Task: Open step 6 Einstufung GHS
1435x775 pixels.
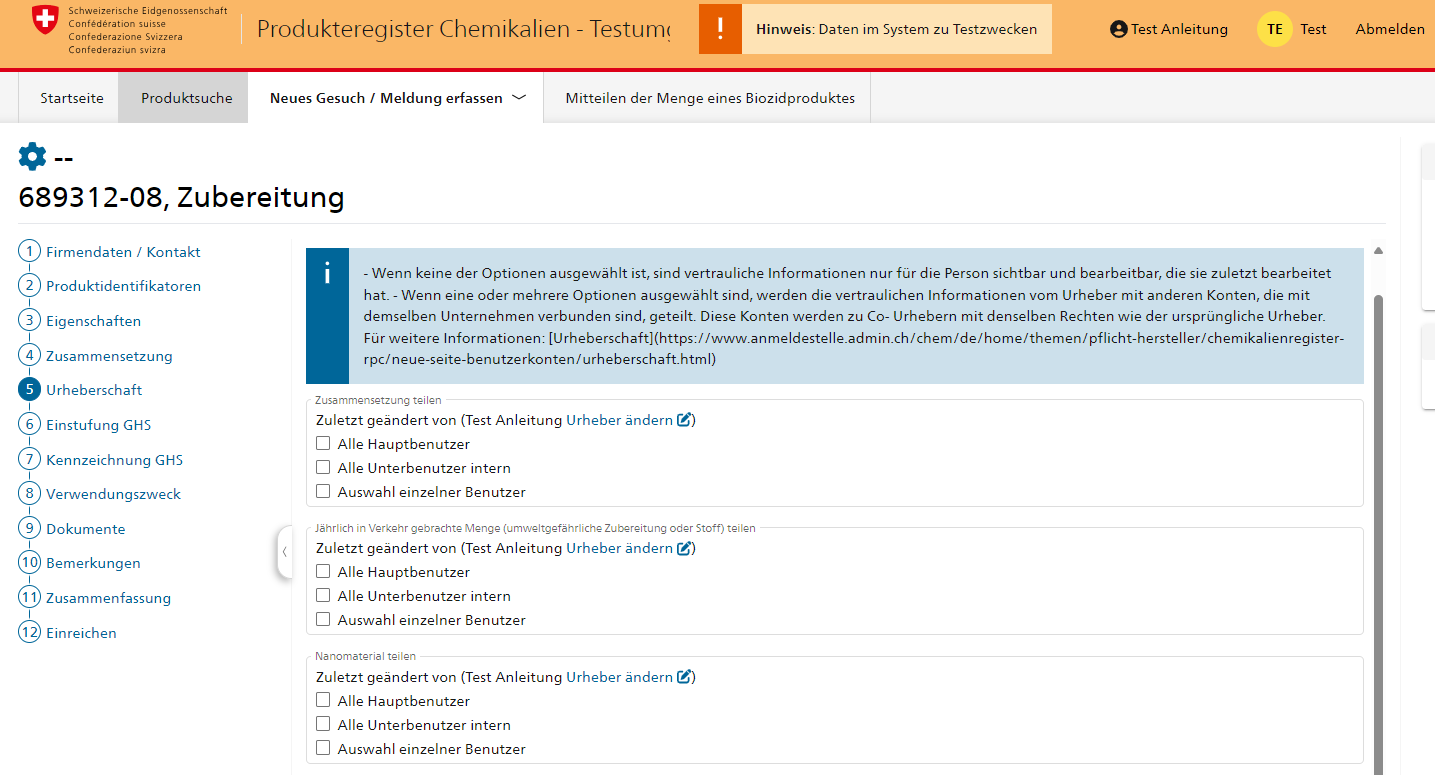Action: click(x=98, y=425)
